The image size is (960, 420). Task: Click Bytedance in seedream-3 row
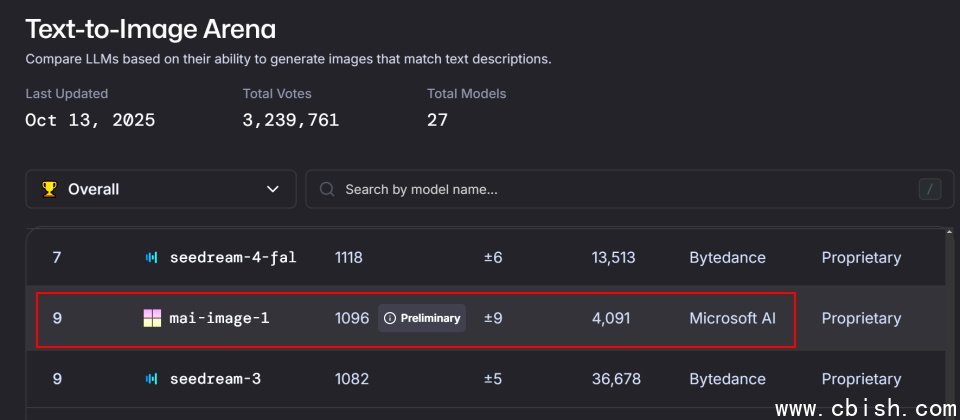pos(727,380)
